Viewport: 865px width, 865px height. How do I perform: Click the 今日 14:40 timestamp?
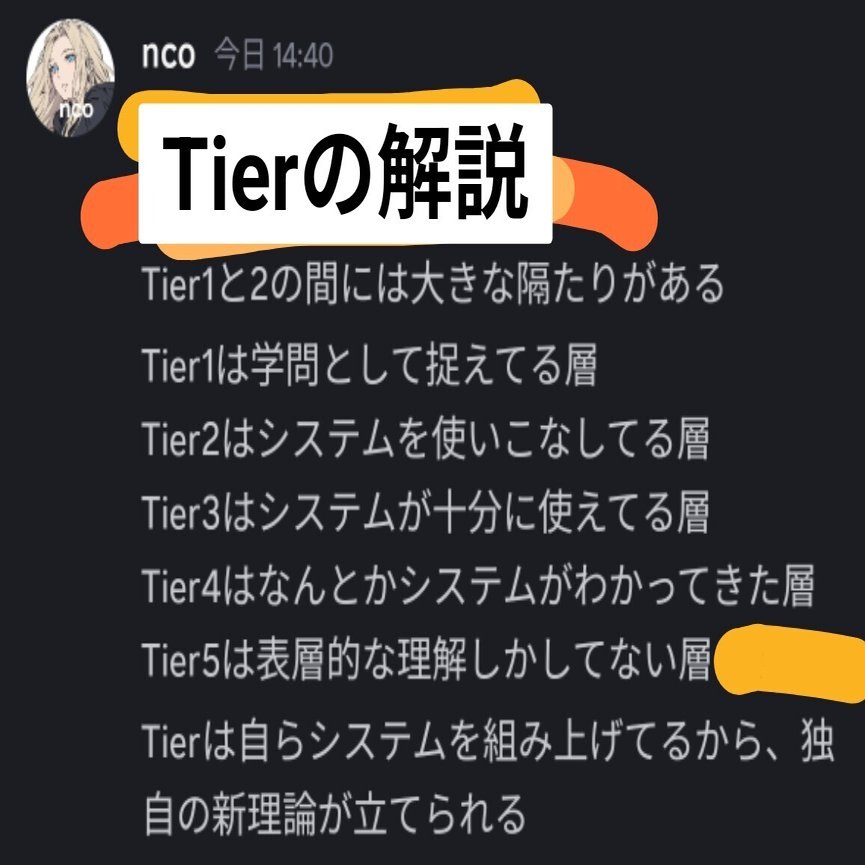[x=274, y=55]
